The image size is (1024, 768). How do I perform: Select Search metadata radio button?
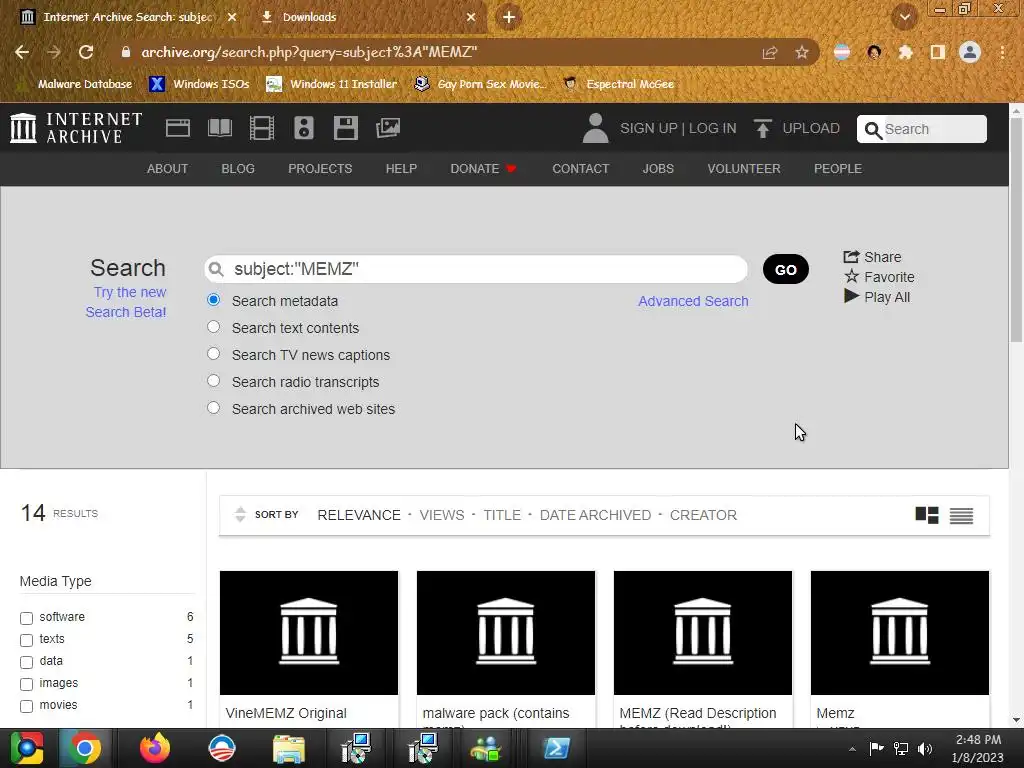pos(214,300)
